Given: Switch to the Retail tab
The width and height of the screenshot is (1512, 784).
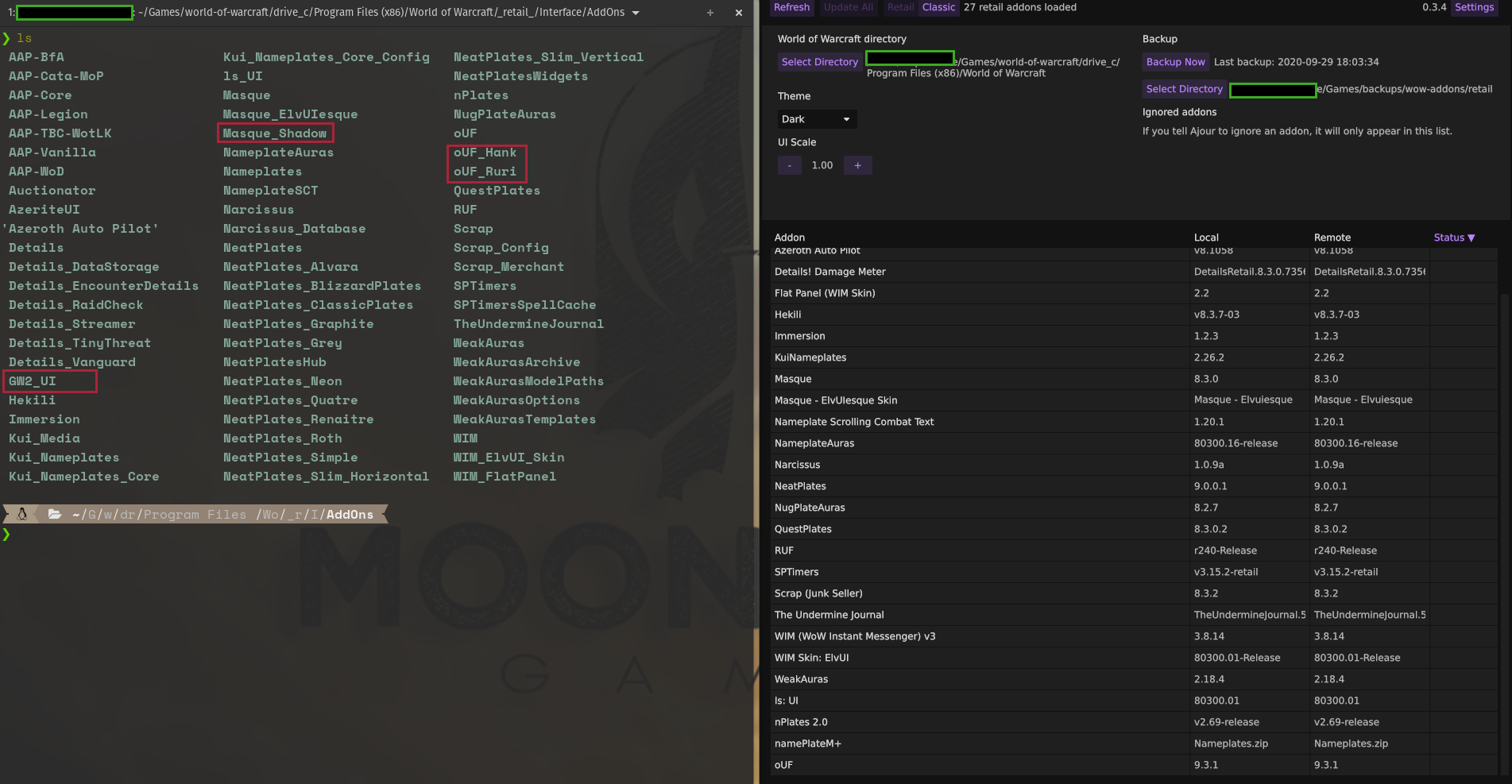Looking at the screenshot, I should tap(900, 7).
